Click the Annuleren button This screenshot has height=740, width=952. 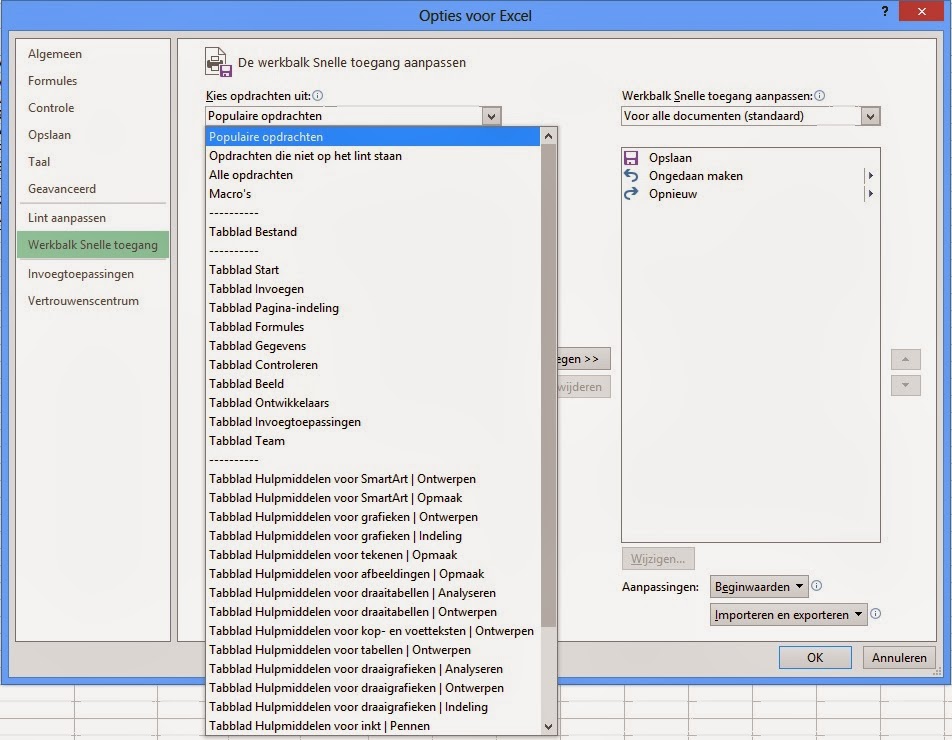tap(897, 657)
